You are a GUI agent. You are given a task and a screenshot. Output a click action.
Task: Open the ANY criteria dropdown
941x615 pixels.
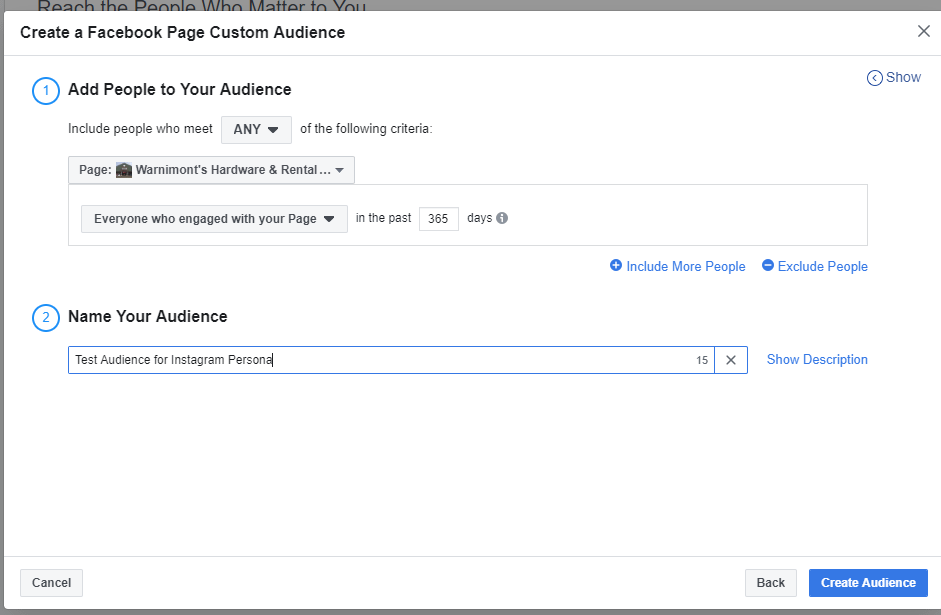pyautogui.click(x=256, y=130)
